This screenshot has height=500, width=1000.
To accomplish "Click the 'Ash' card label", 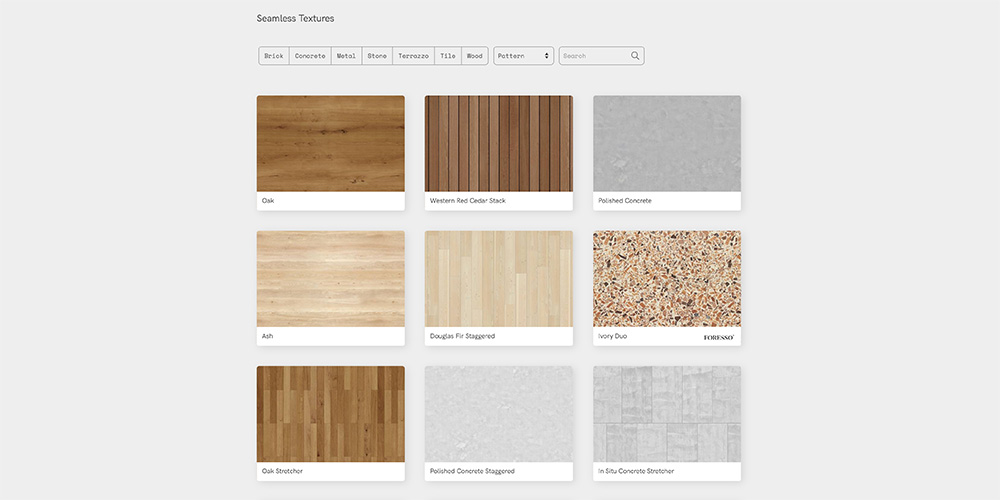I will [267, 335].
